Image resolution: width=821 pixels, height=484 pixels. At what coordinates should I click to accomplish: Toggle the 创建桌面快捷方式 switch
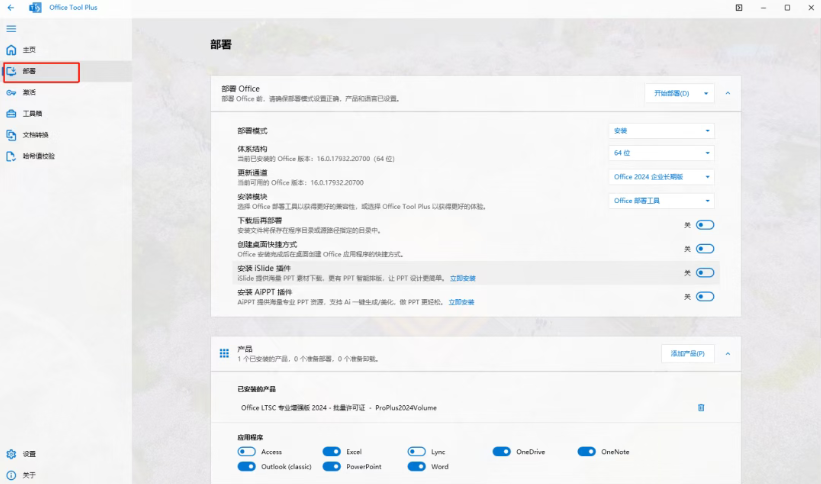coord(705,249)
